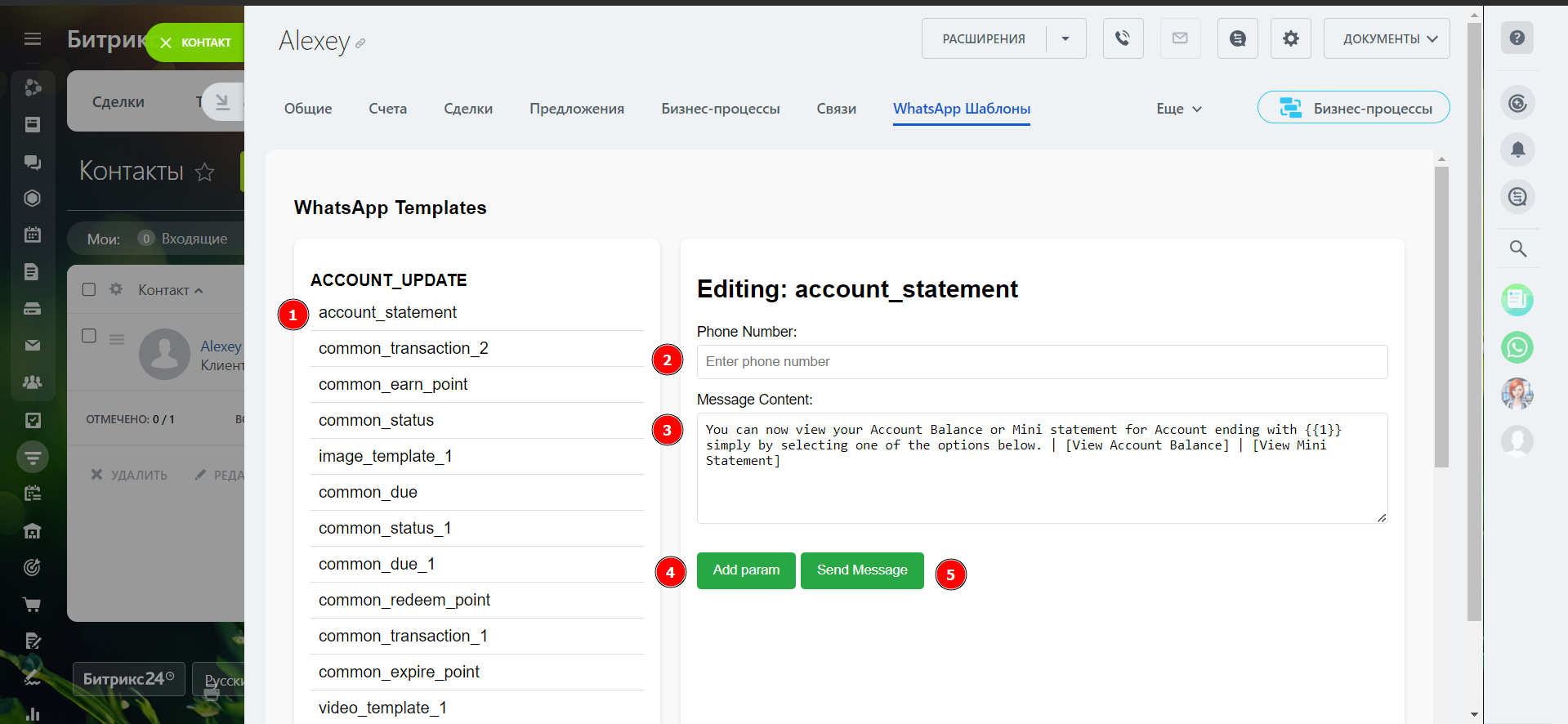1568x724 pixels.
Task: Expand the Расширения dropdown arrow
Action: (1065, 38)
